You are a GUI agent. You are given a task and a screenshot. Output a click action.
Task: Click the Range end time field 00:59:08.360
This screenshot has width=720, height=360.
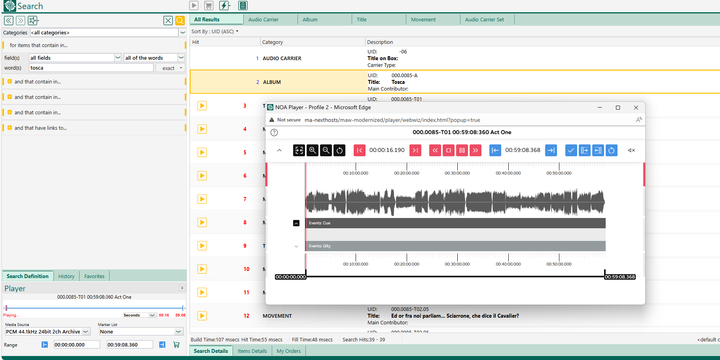pyautogui.click(x=129, y=344)
